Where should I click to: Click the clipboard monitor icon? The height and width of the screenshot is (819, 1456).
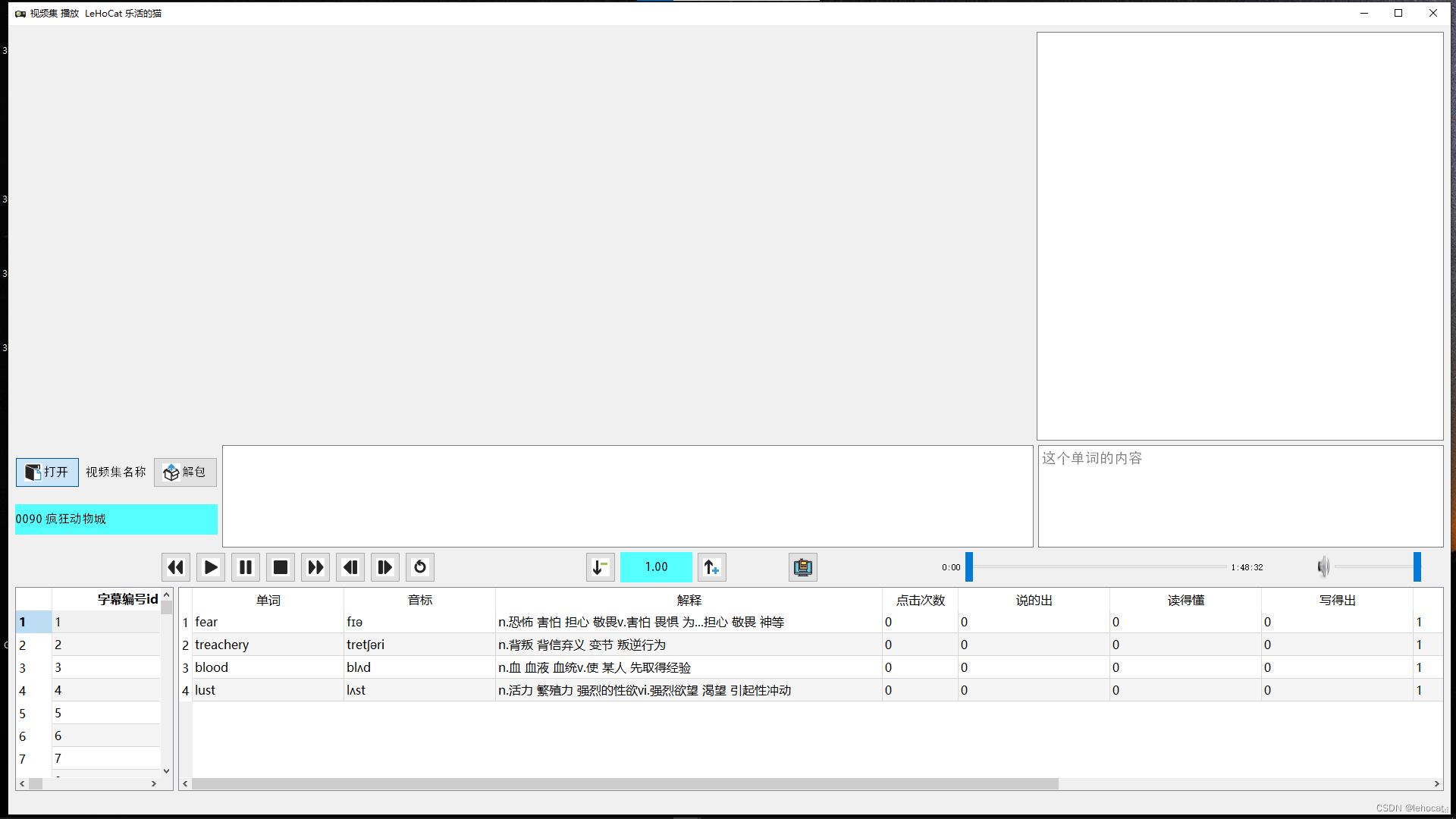coord(802,567)
